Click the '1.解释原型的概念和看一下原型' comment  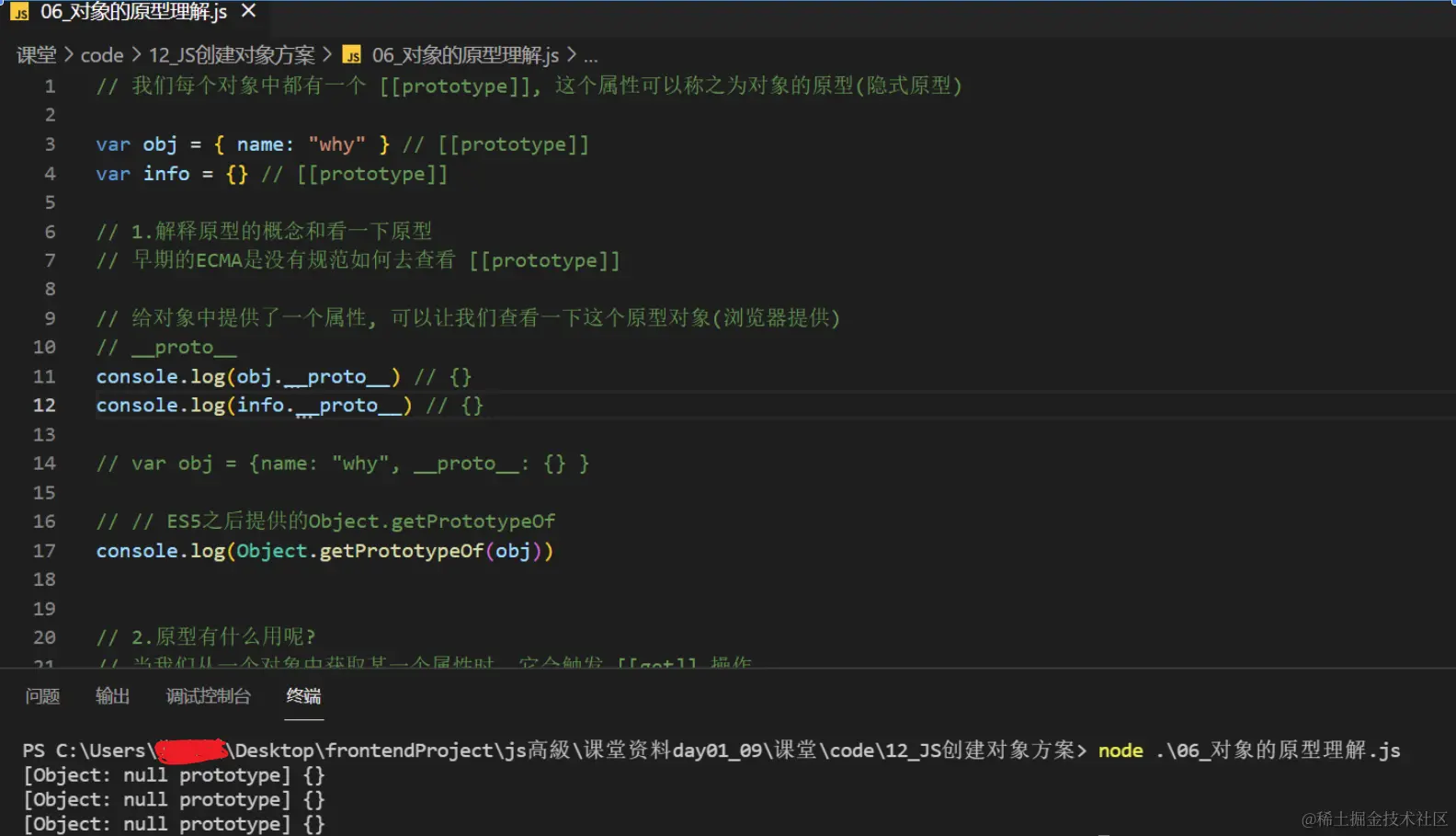(264, 231)
